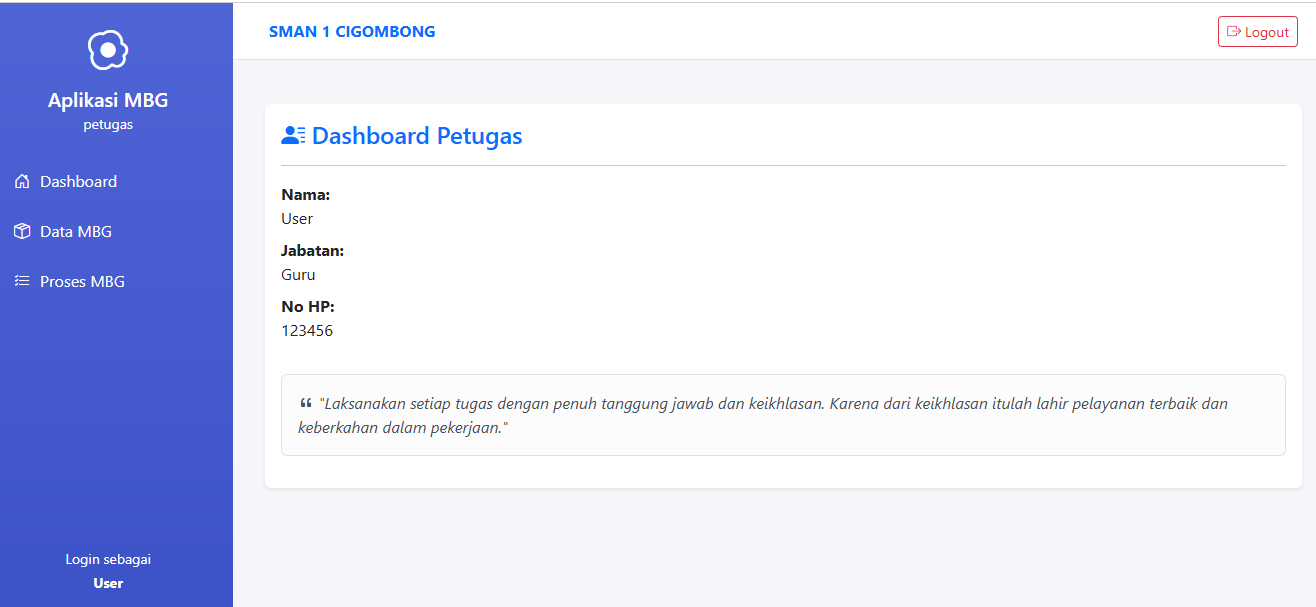Click the Laksanakan setiap tugas quote text

coord(763,416)
